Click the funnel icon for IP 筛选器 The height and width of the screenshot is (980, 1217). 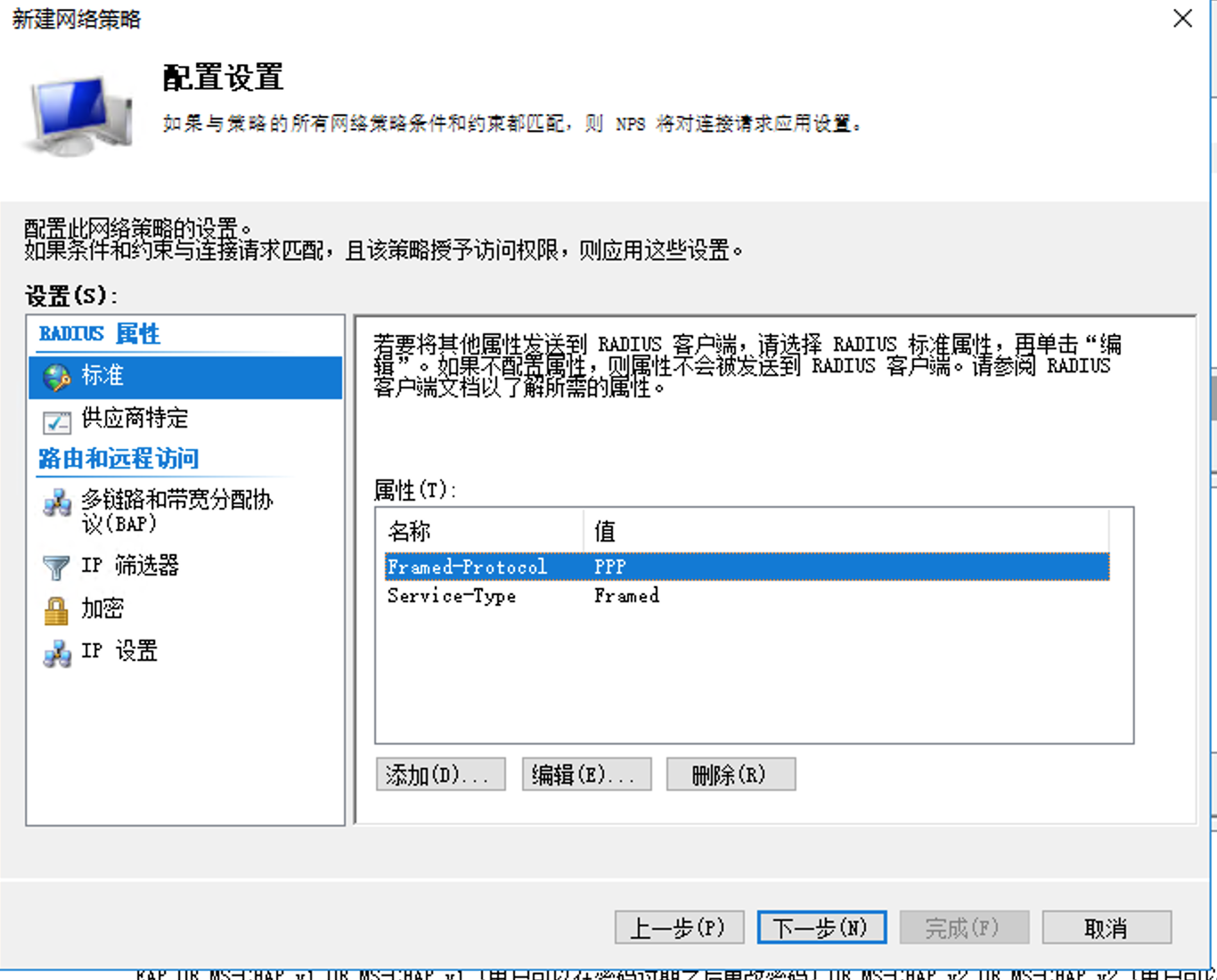(56, 567)
